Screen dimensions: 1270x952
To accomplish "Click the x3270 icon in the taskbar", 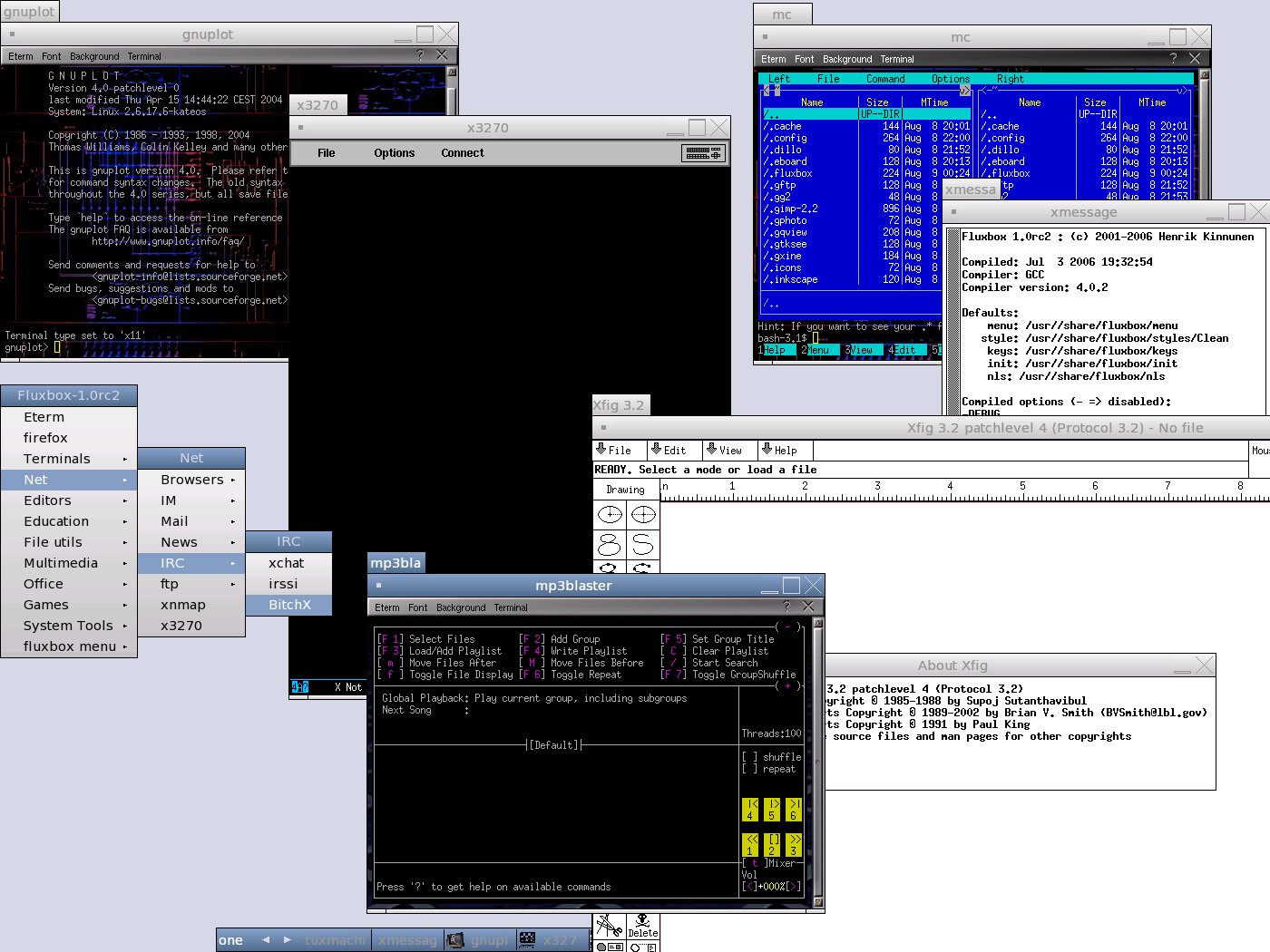I will (x=527, y=940).
